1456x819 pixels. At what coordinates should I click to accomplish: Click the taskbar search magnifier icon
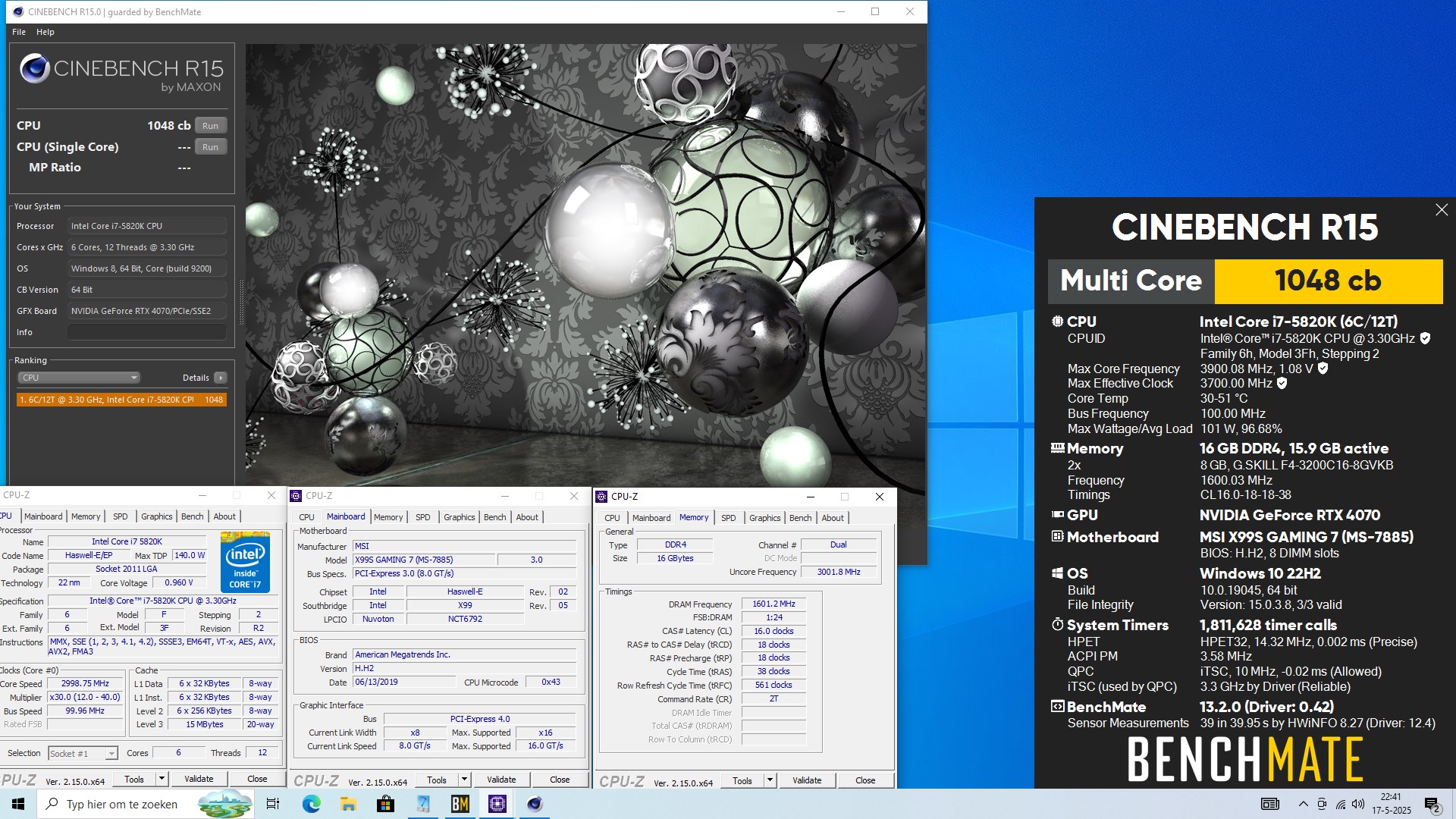tap(52, 804)
